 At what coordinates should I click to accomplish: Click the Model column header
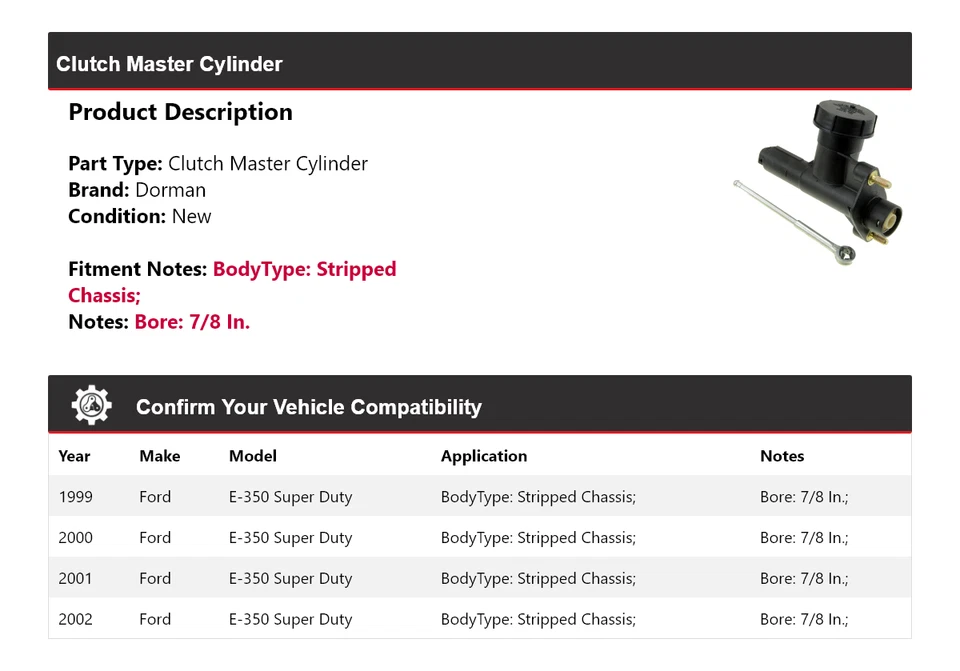click(252, 456)
